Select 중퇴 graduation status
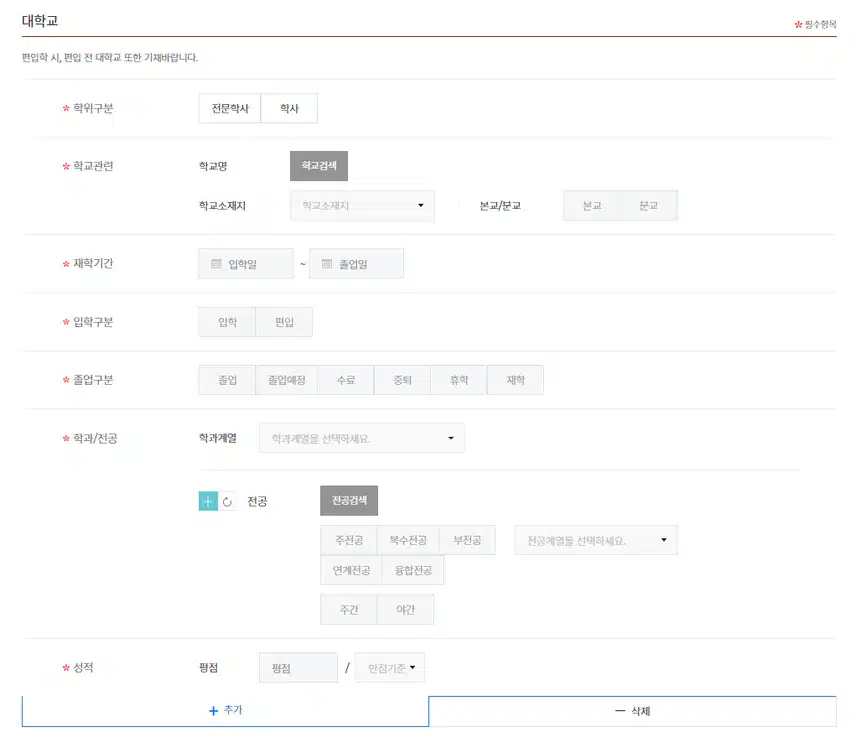Viewport: 856px width, 743px height. [x=402, y=380]
